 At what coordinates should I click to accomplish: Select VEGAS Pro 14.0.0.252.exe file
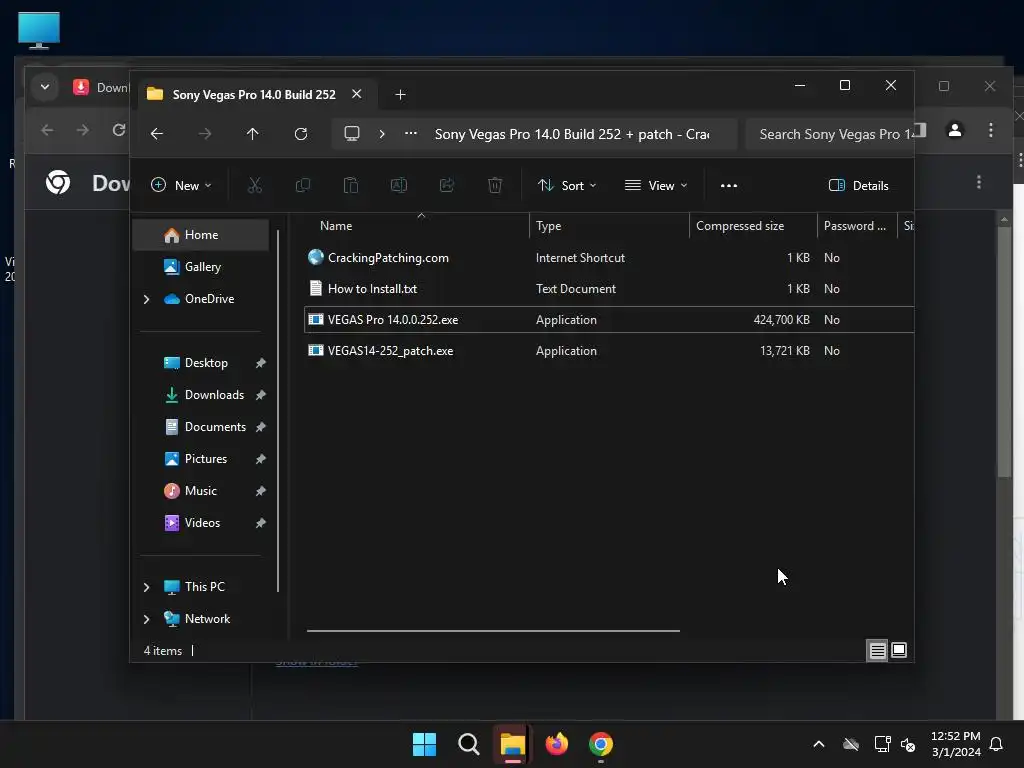click(x=609, y=320)
